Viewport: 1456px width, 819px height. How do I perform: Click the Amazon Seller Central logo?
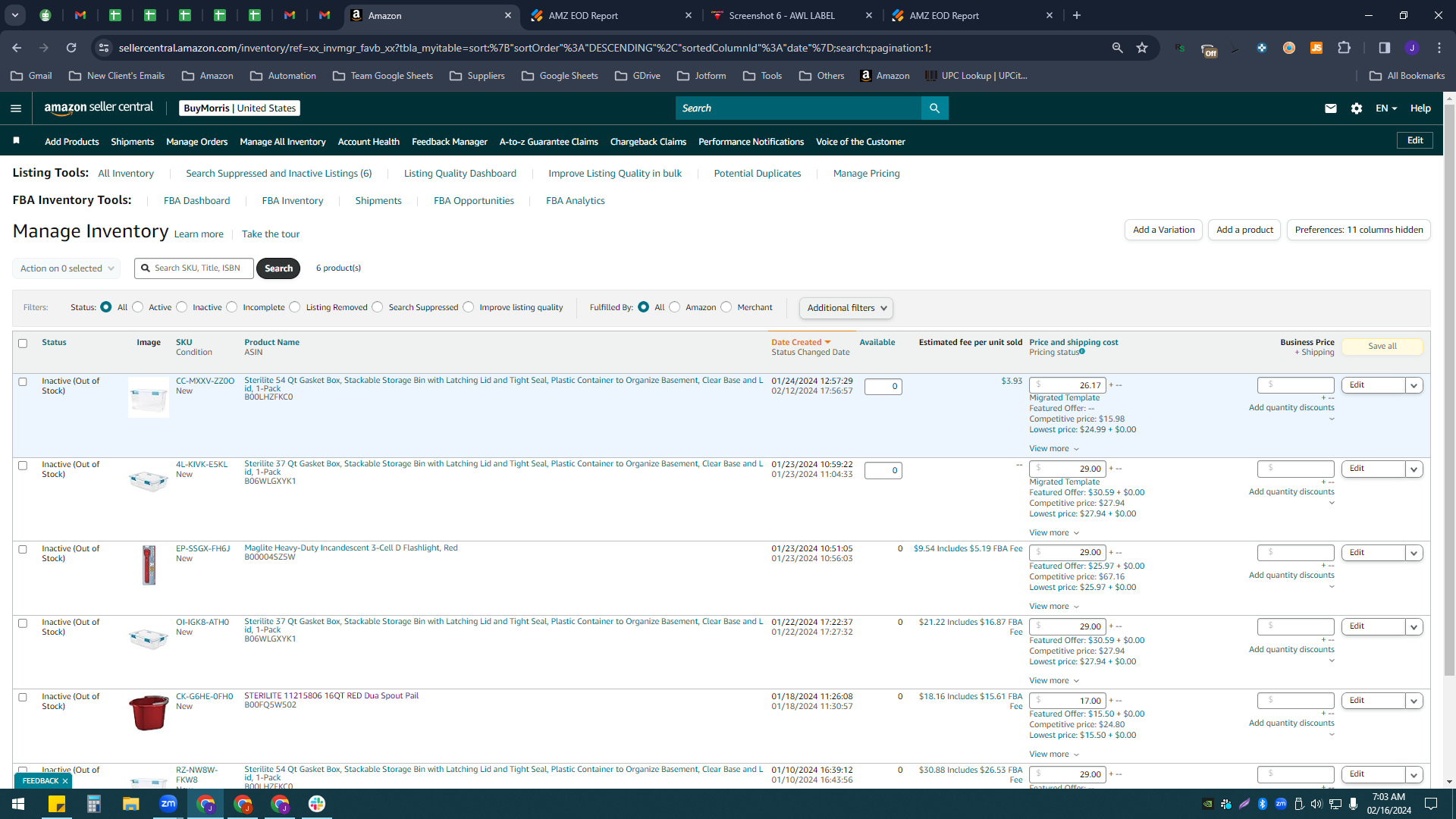click(99, 108)
